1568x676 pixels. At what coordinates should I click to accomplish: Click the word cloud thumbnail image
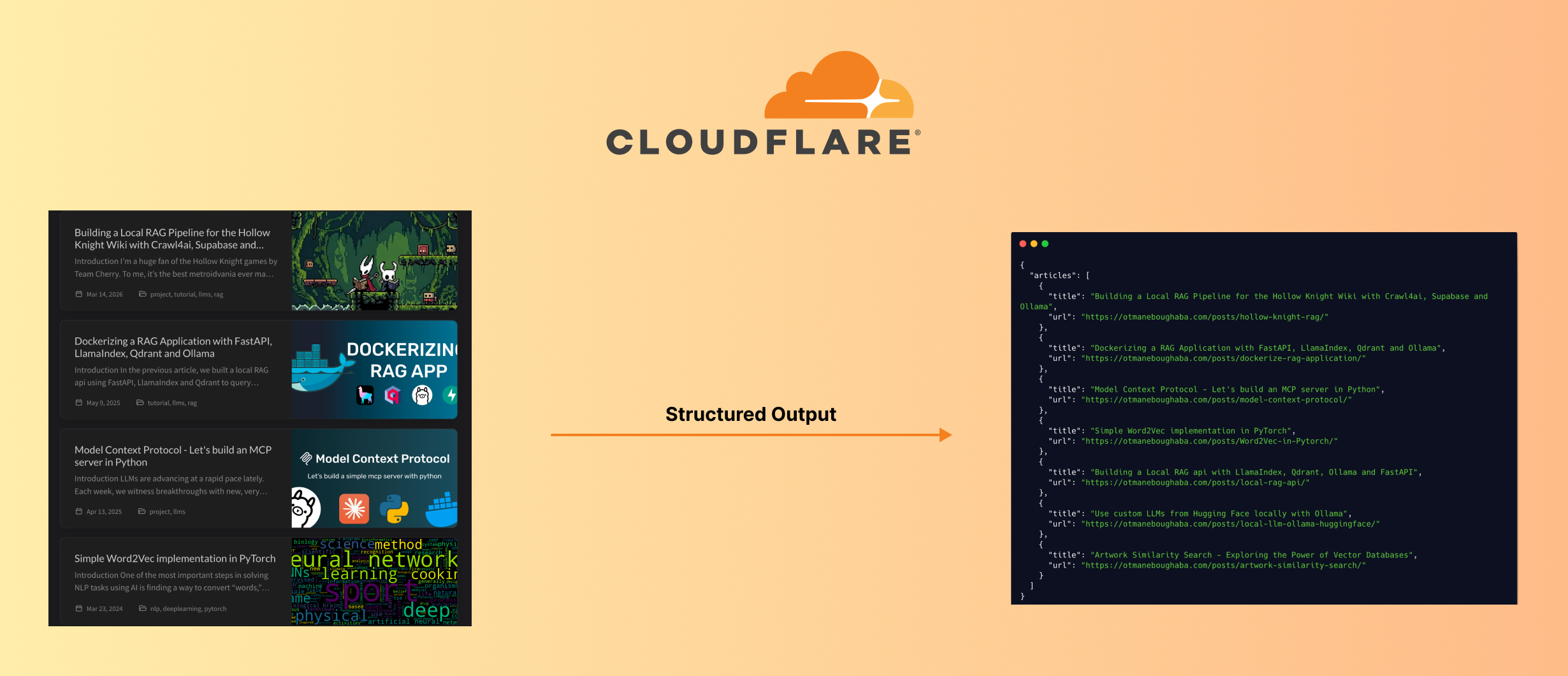tap(374, 582)
